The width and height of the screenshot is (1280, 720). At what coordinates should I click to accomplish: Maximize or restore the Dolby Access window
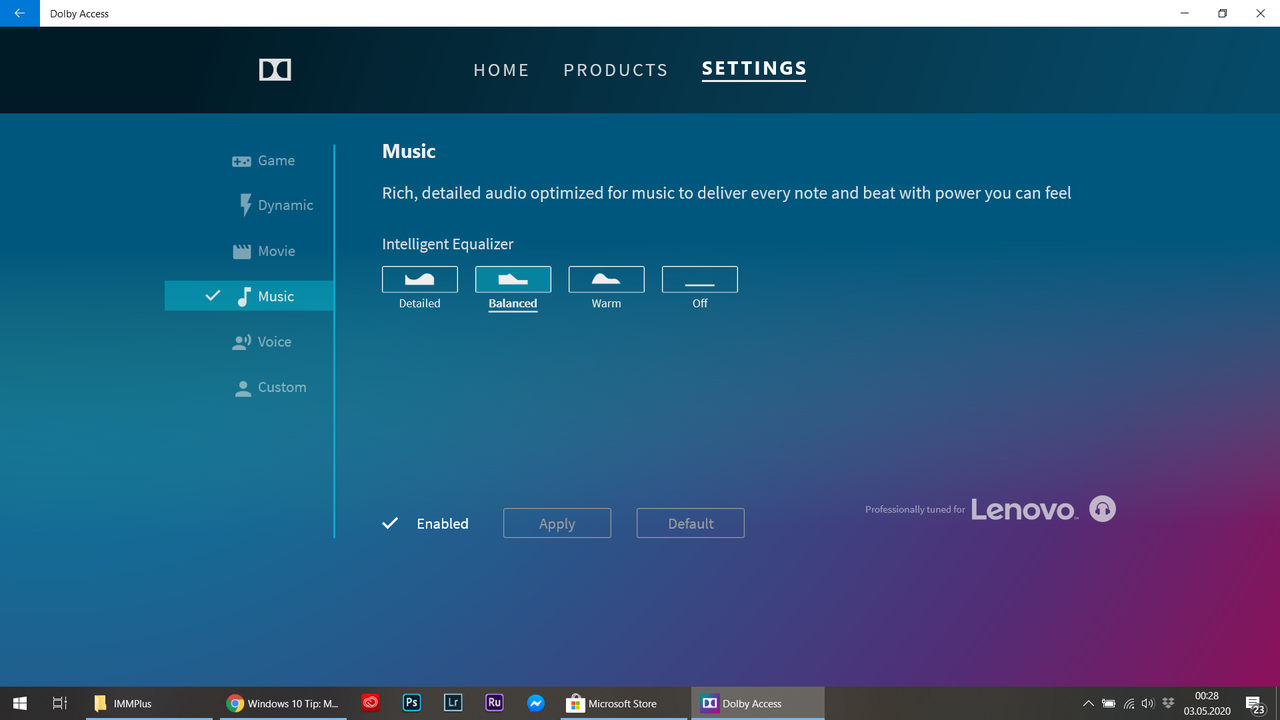1222,14
